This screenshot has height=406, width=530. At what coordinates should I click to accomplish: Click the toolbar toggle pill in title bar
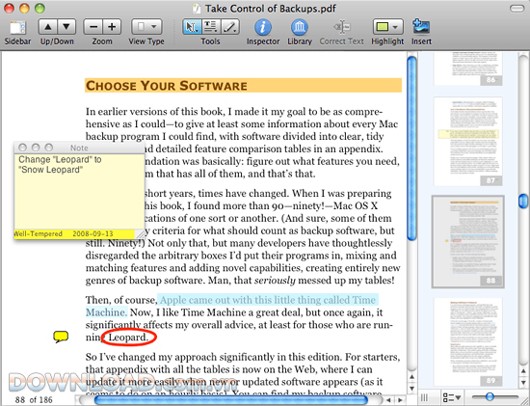517,8
